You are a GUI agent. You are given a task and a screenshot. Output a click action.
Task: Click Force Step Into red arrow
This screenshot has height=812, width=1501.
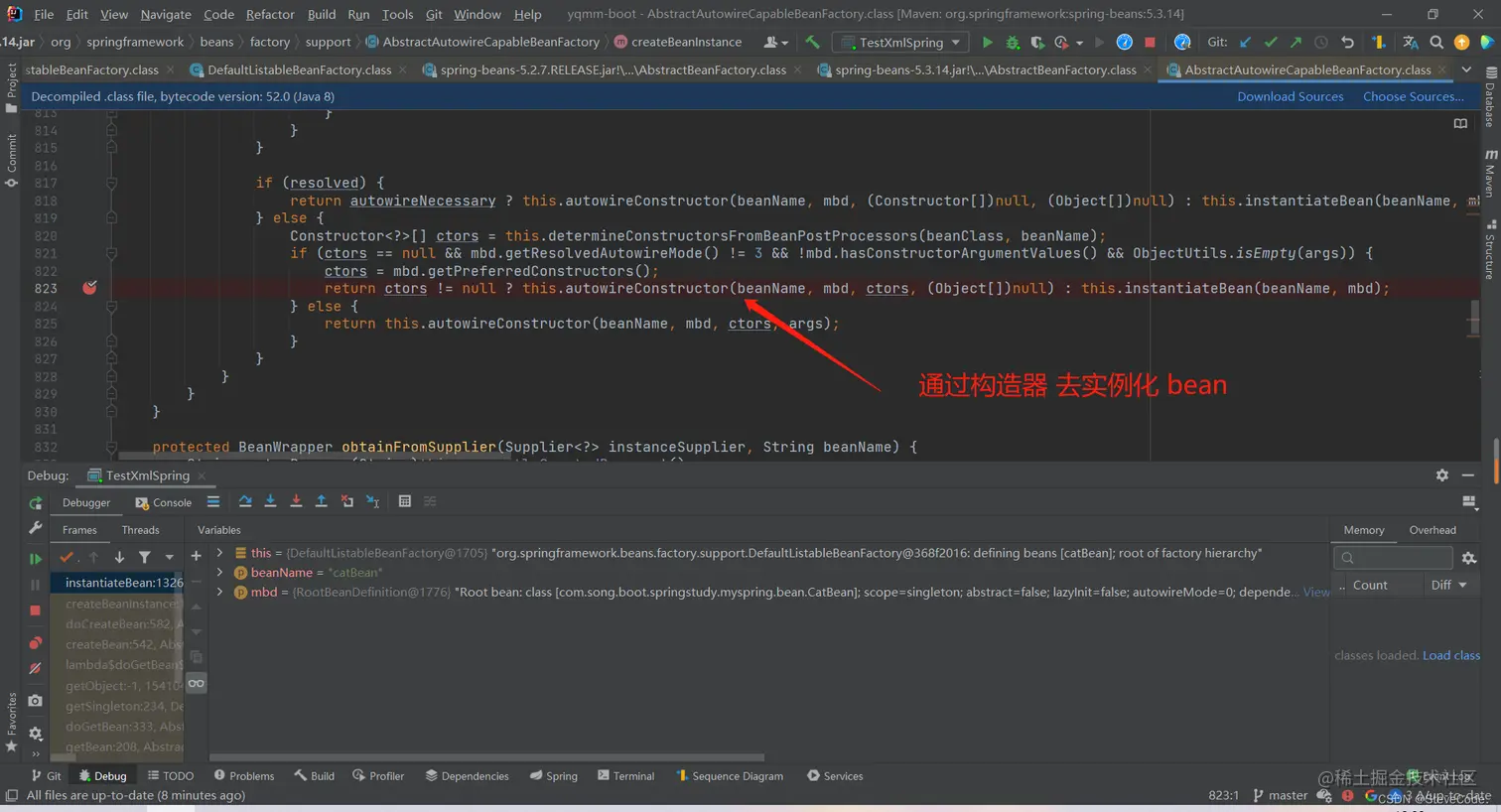pyautogui.click(x=296, y=501)
